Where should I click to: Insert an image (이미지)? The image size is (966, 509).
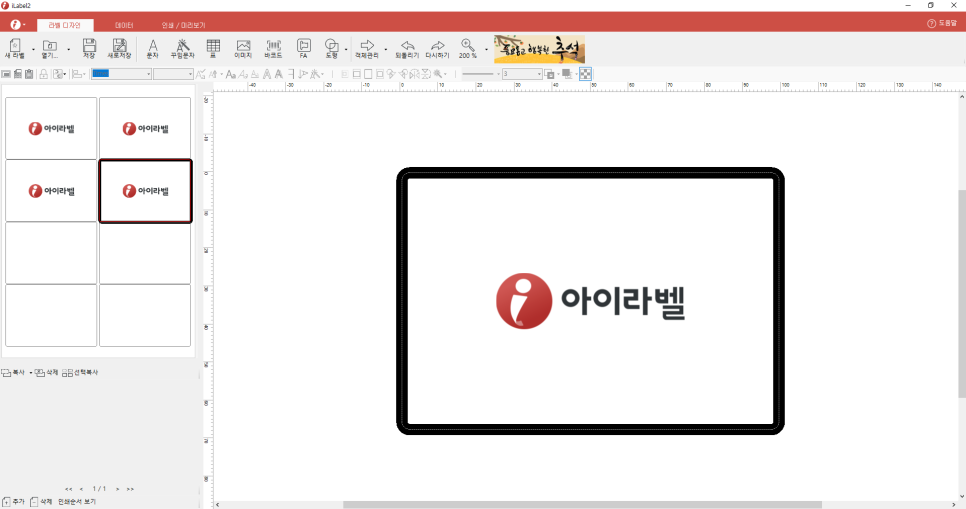(x=243, y=49)
